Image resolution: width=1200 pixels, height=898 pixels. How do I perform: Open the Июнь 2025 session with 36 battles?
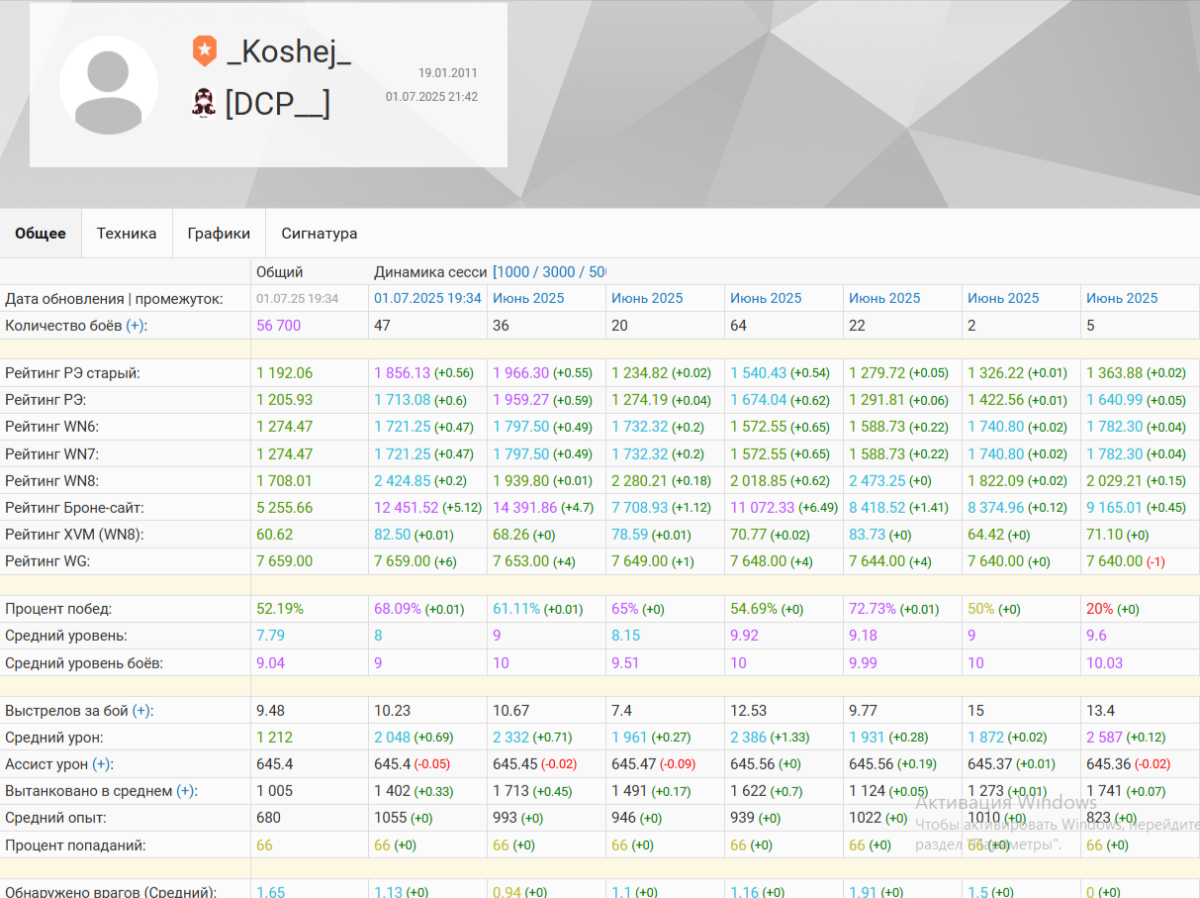coord(527,298)
